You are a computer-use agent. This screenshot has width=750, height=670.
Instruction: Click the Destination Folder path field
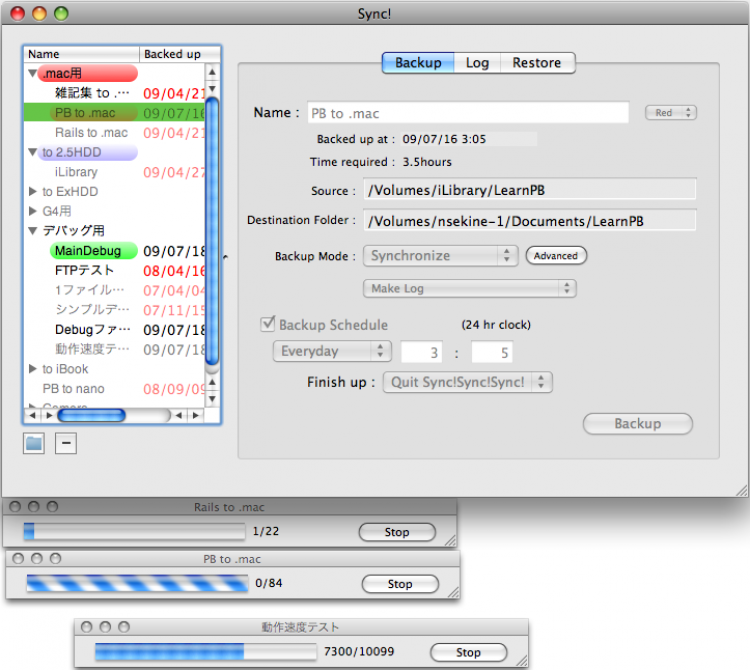[529, 221]
